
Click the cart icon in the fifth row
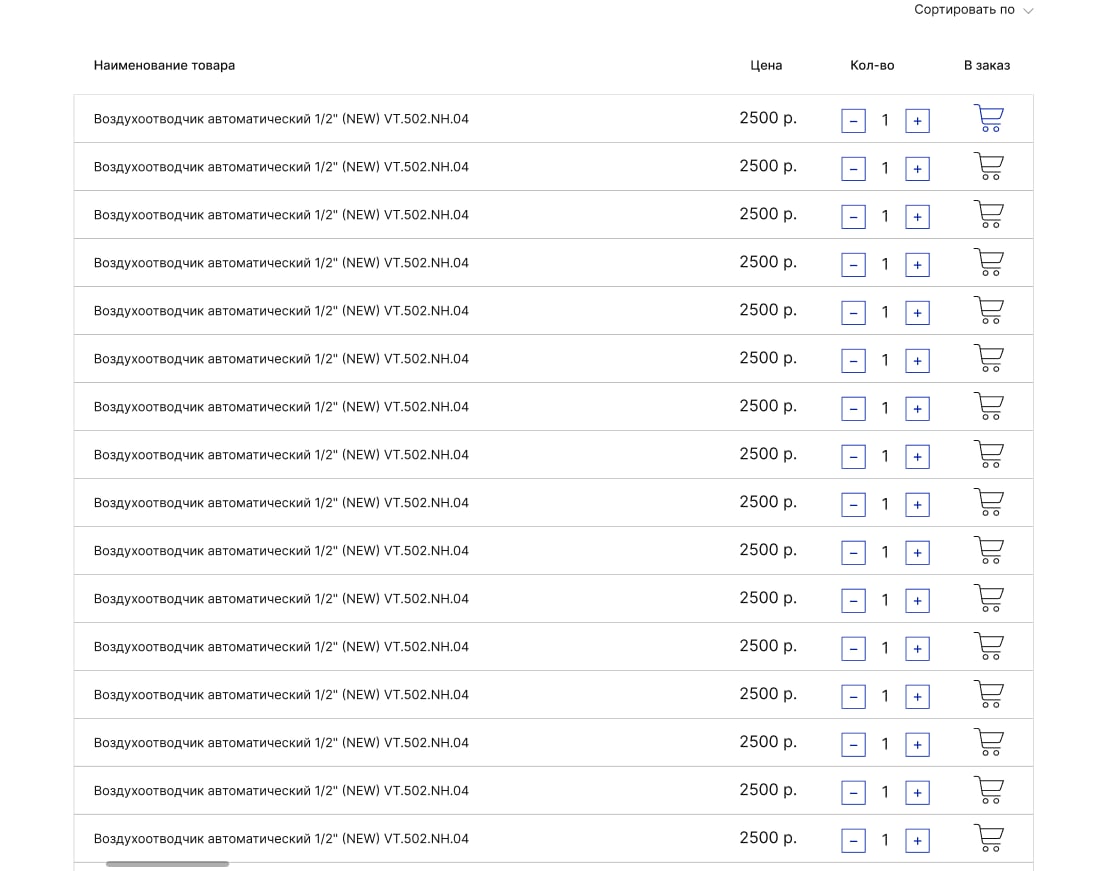coord(989,310)
